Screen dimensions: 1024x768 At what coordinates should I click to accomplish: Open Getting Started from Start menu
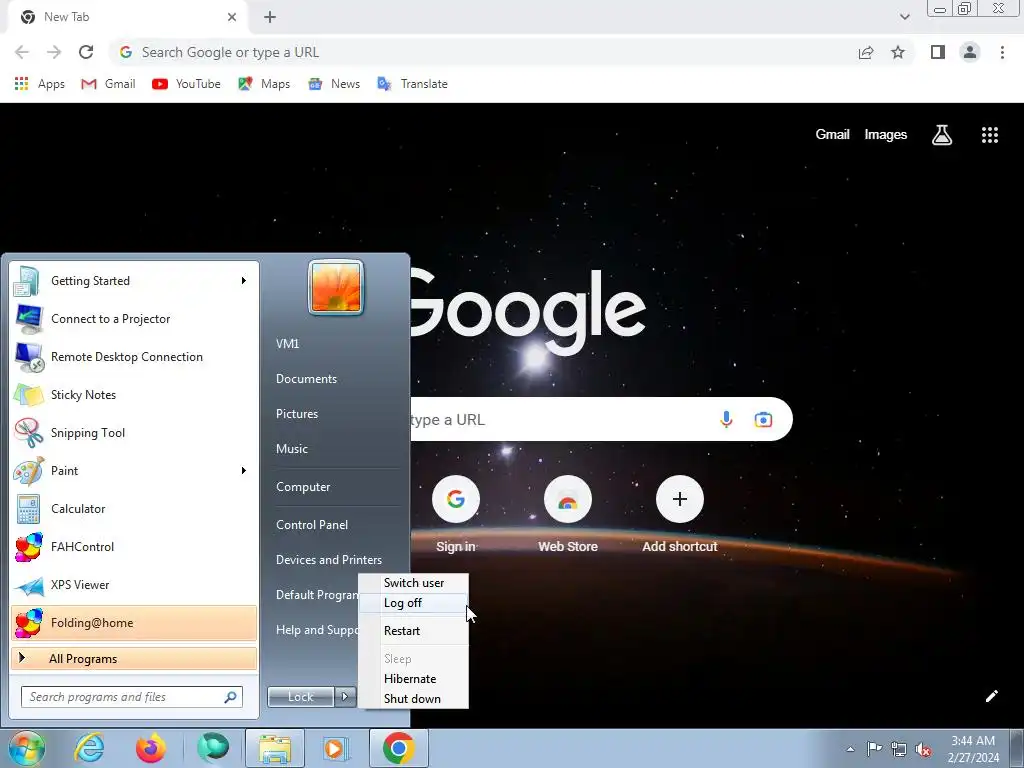134,281
